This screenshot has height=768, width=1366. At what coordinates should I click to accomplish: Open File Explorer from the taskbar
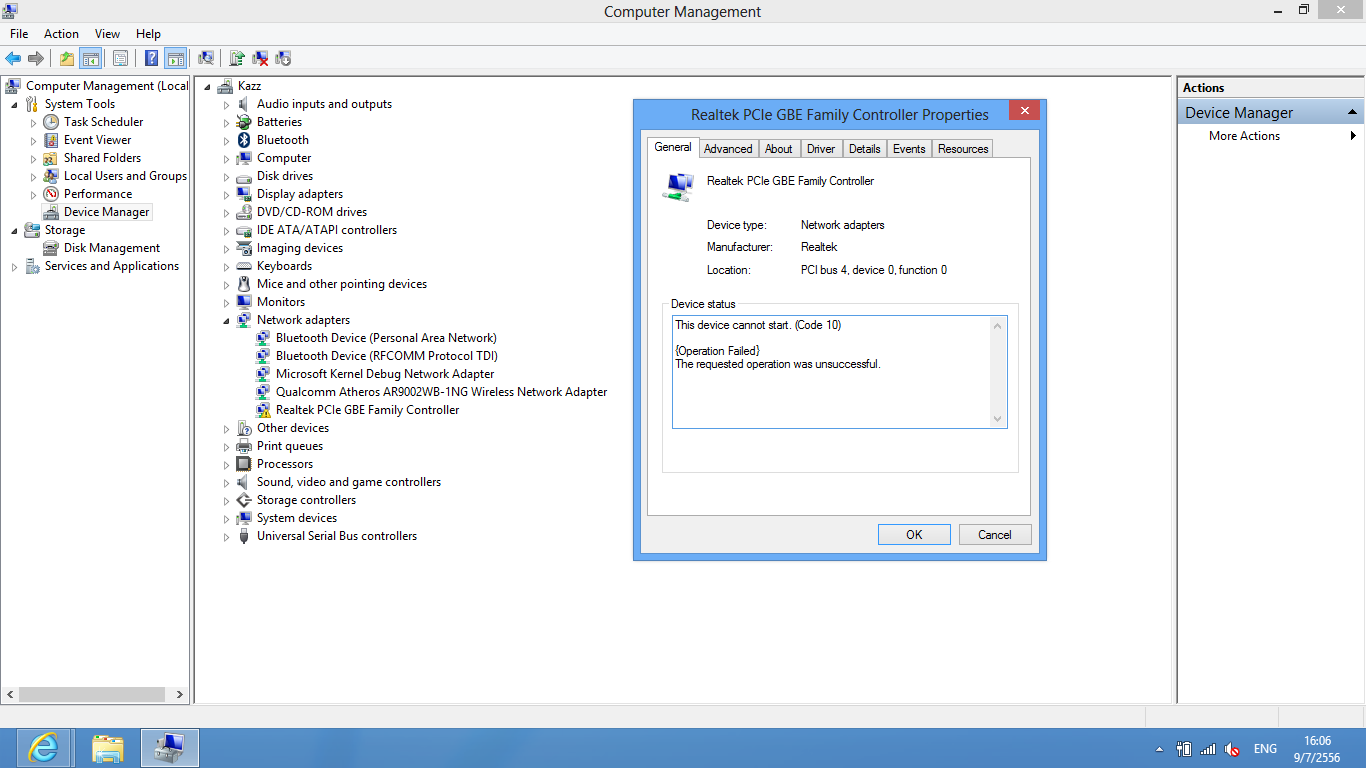[107, 748]
